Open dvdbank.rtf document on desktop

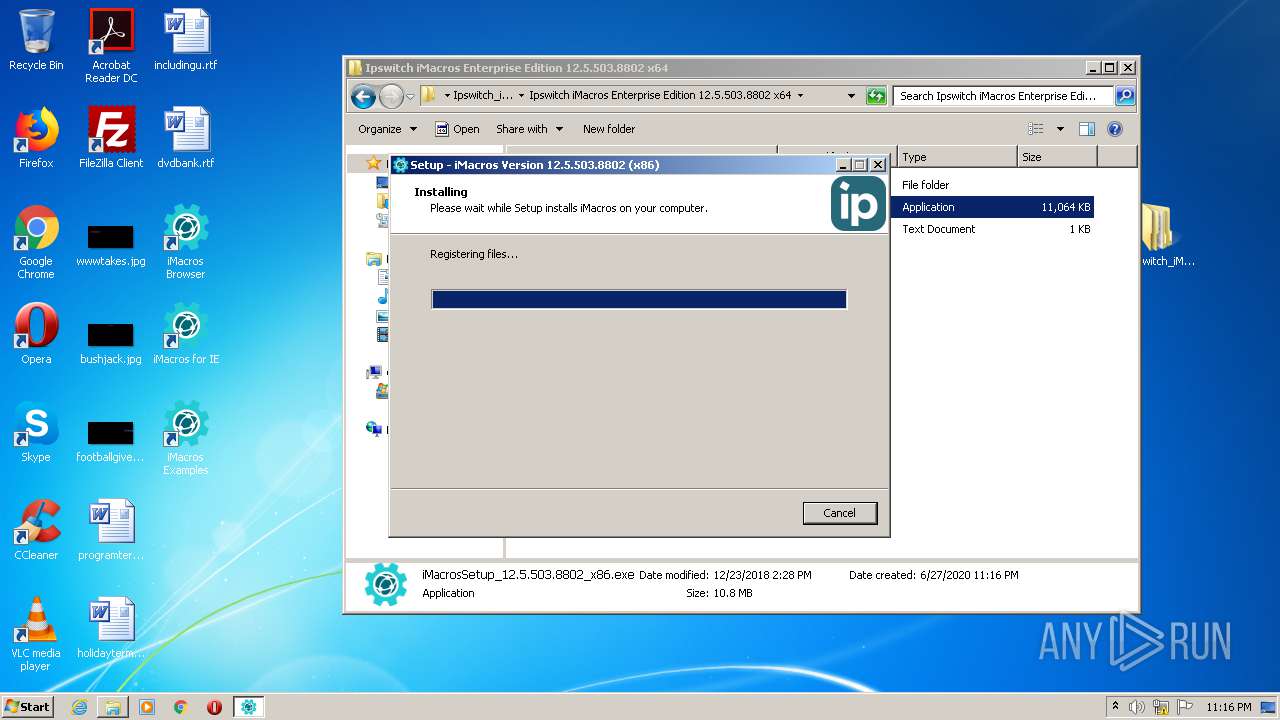point(186,138)
